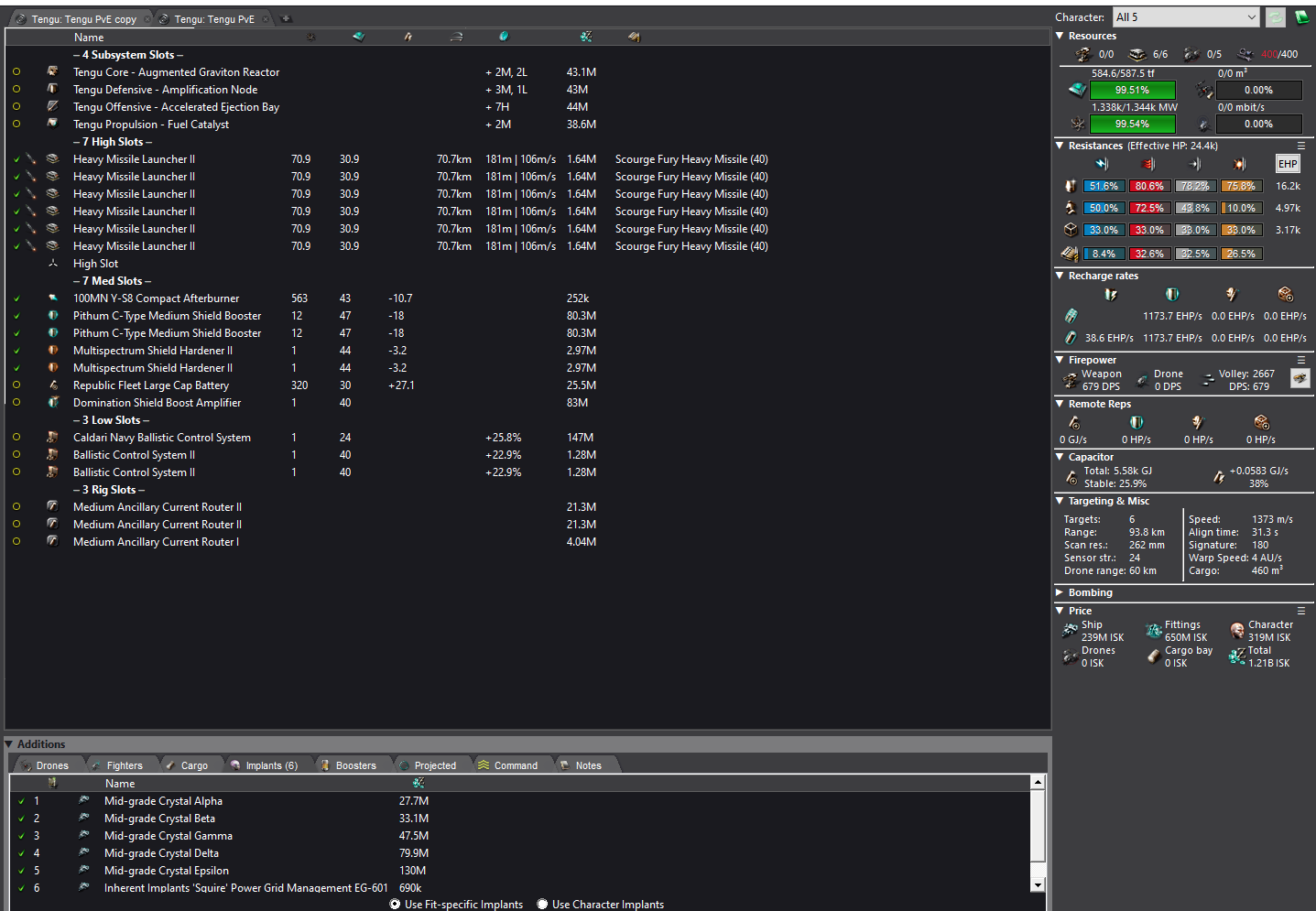The image size is (1316, 911).
Task: Collapse the Capacitor section
Action: tap(1060, 457)
